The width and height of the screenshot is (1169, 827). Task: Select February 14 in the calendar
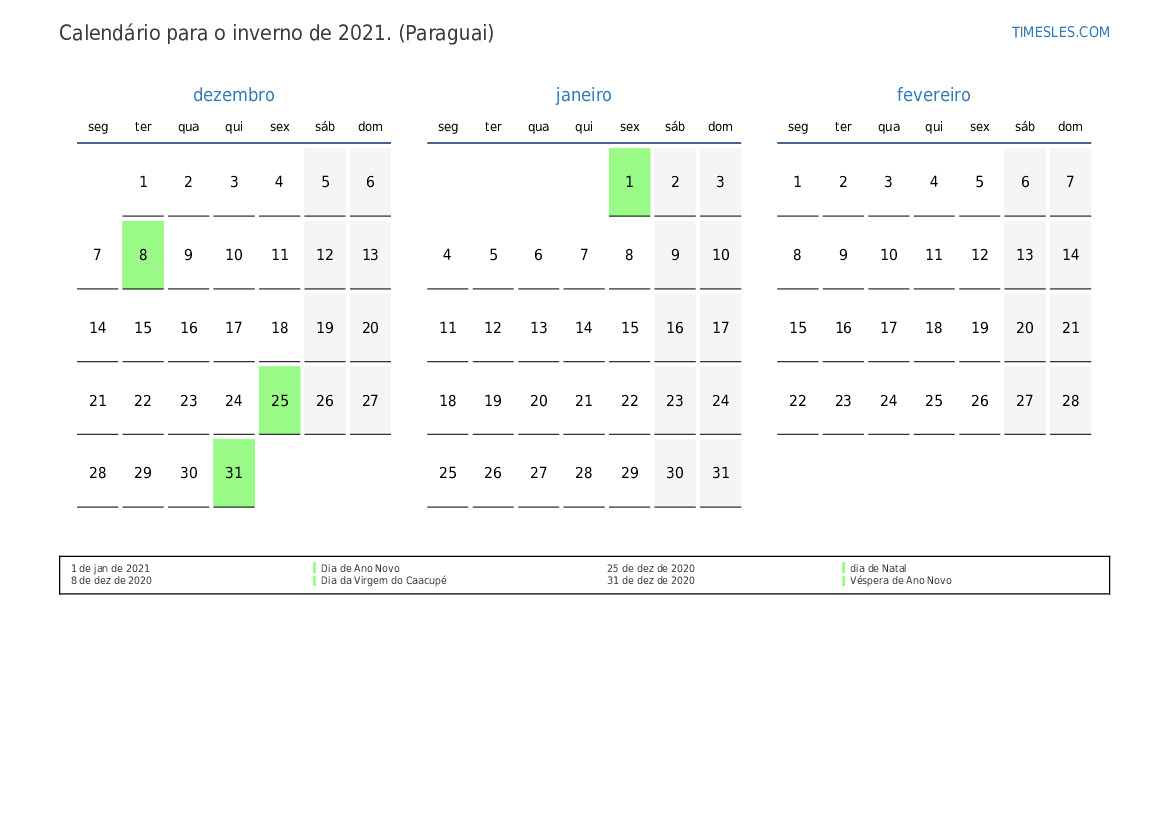1070,255
